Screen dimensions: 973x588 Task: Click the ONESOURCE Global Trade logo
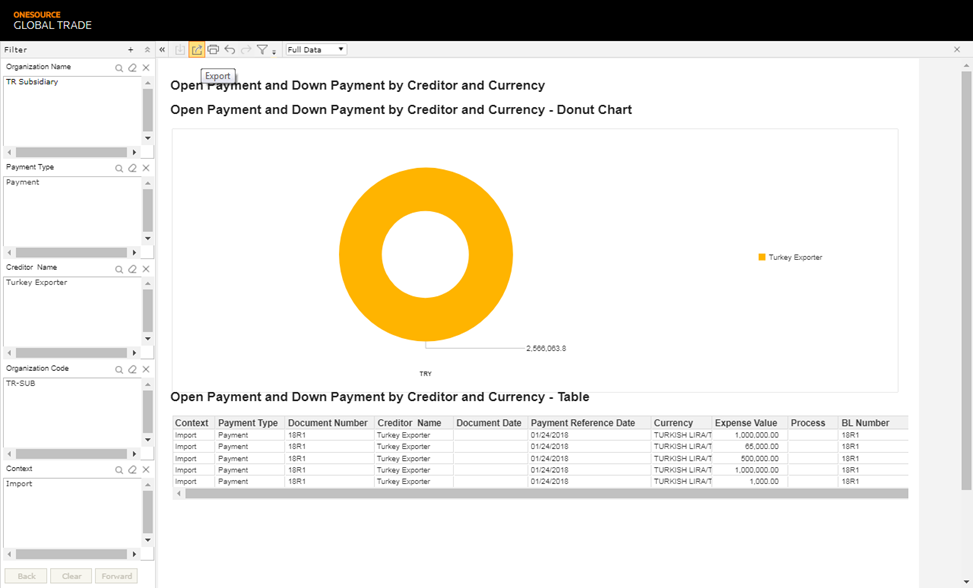pyautogui.click(x=52, y=20)
